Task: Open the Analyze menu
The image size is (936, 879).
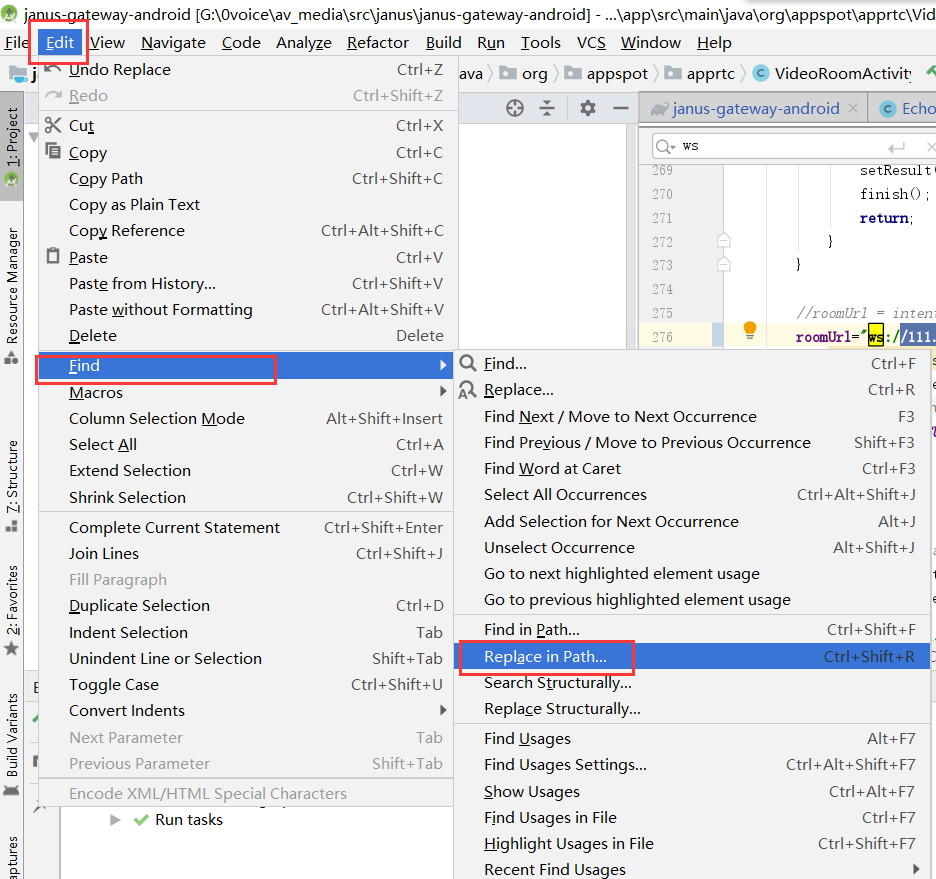Action: (x=304, y=42)
